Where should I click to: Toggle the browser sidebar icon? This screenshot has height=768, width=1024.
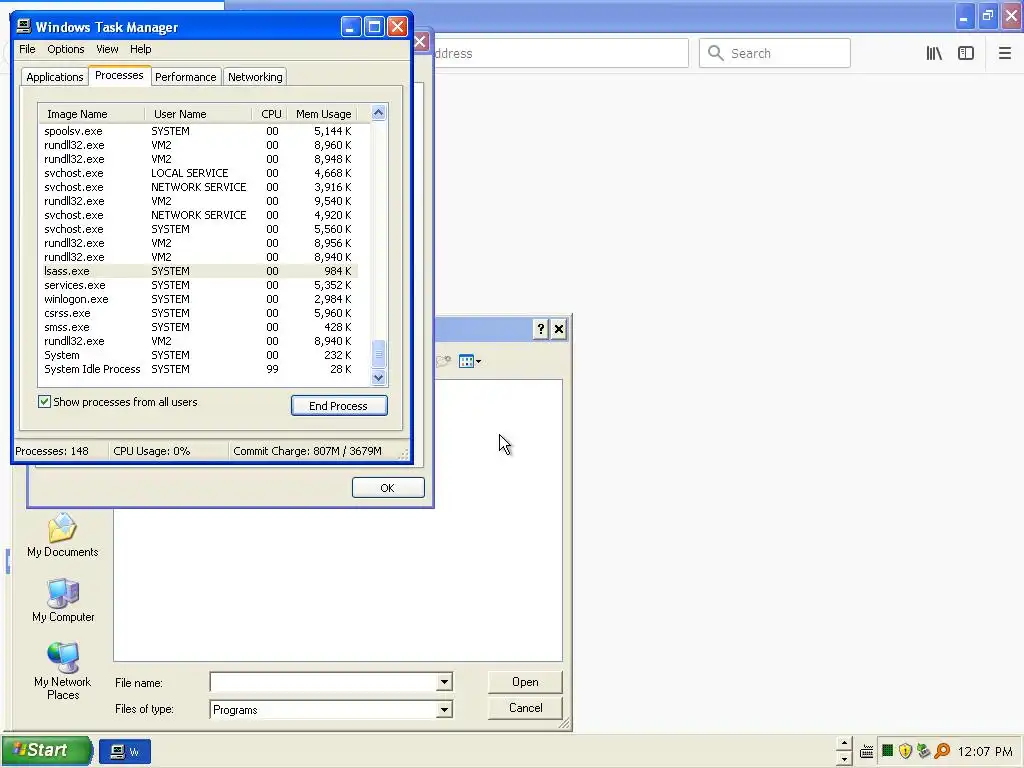point(966,54)
